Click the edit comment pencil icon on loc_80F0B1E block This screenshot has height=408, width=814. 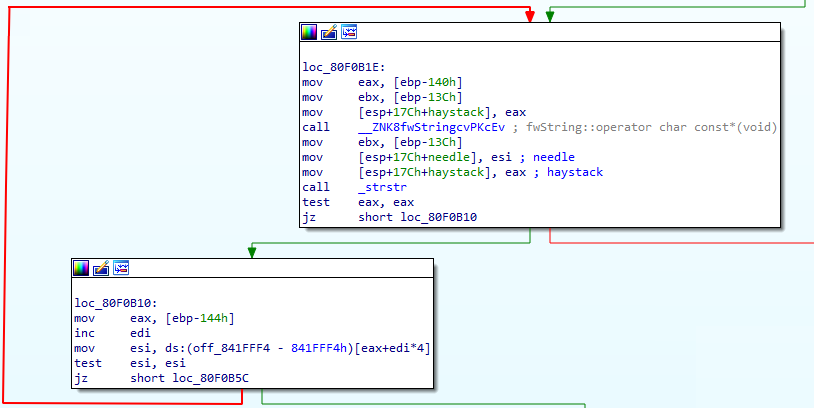[329, 32]
